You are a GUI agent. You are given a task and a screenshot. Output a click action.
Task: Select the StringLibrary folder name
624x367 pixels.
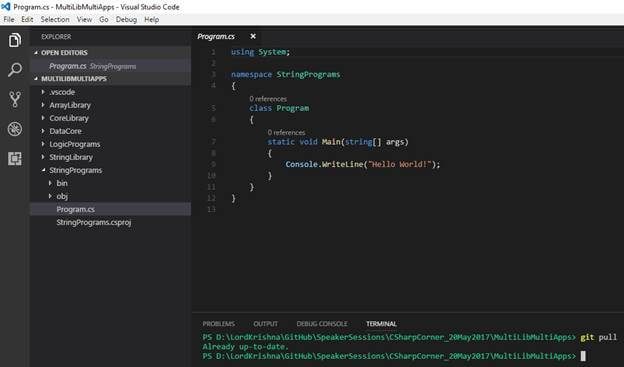coord(71,157)
